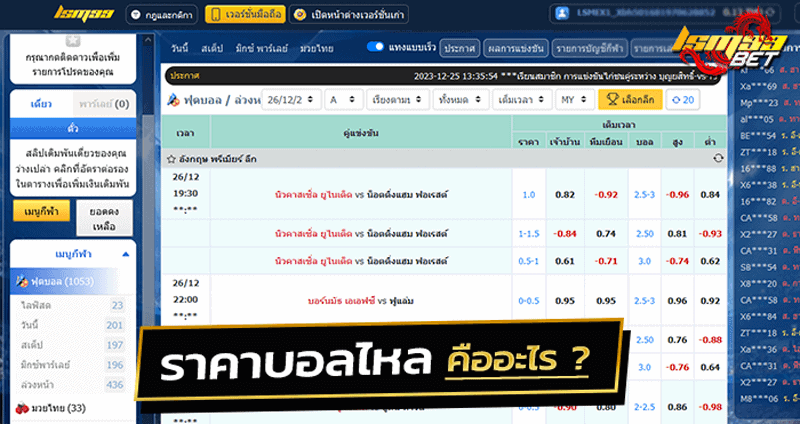Click the บอร์นมัธ เอเอฟซี vs ฟูแล่ม match

click(361, 301)
